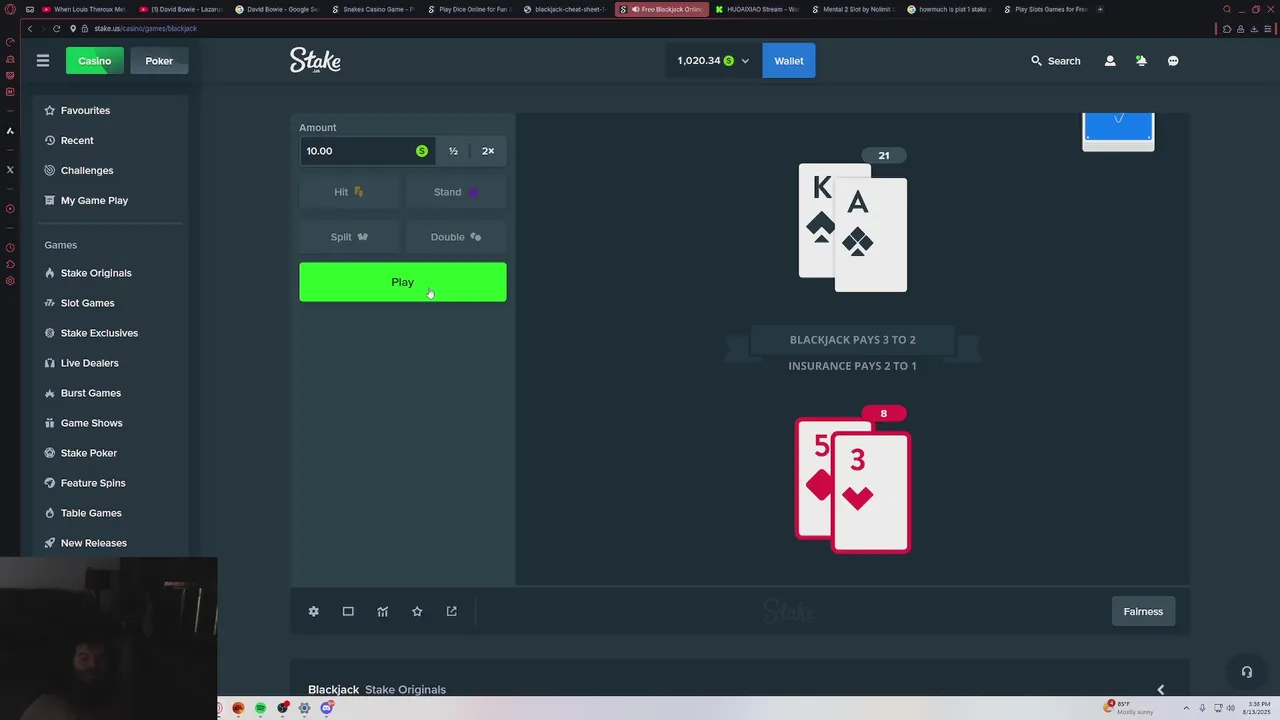Open browser sidebar history clock icon
Screen dimensions: 1280x720
10,247
